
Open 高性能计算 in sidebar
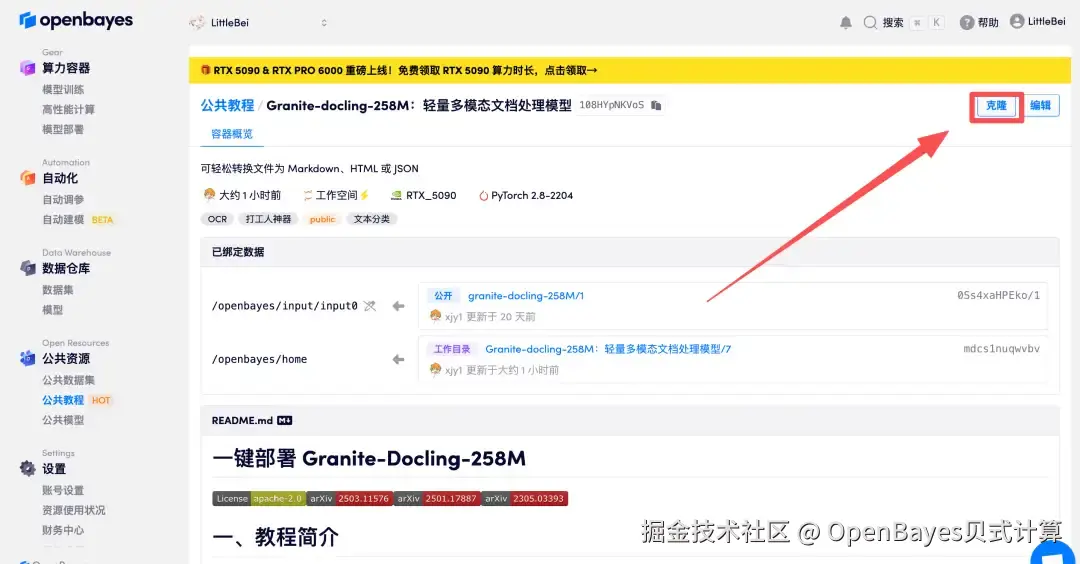68,109
